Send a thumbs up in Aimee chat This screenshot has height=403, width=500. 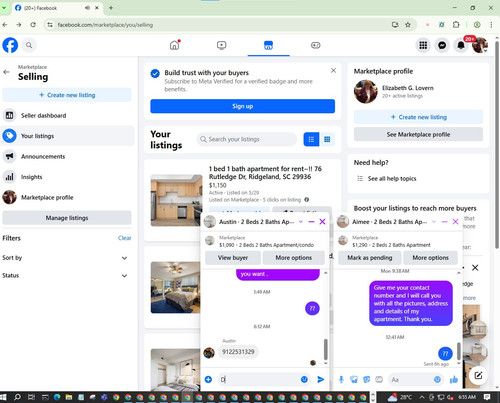pos(454,379)
